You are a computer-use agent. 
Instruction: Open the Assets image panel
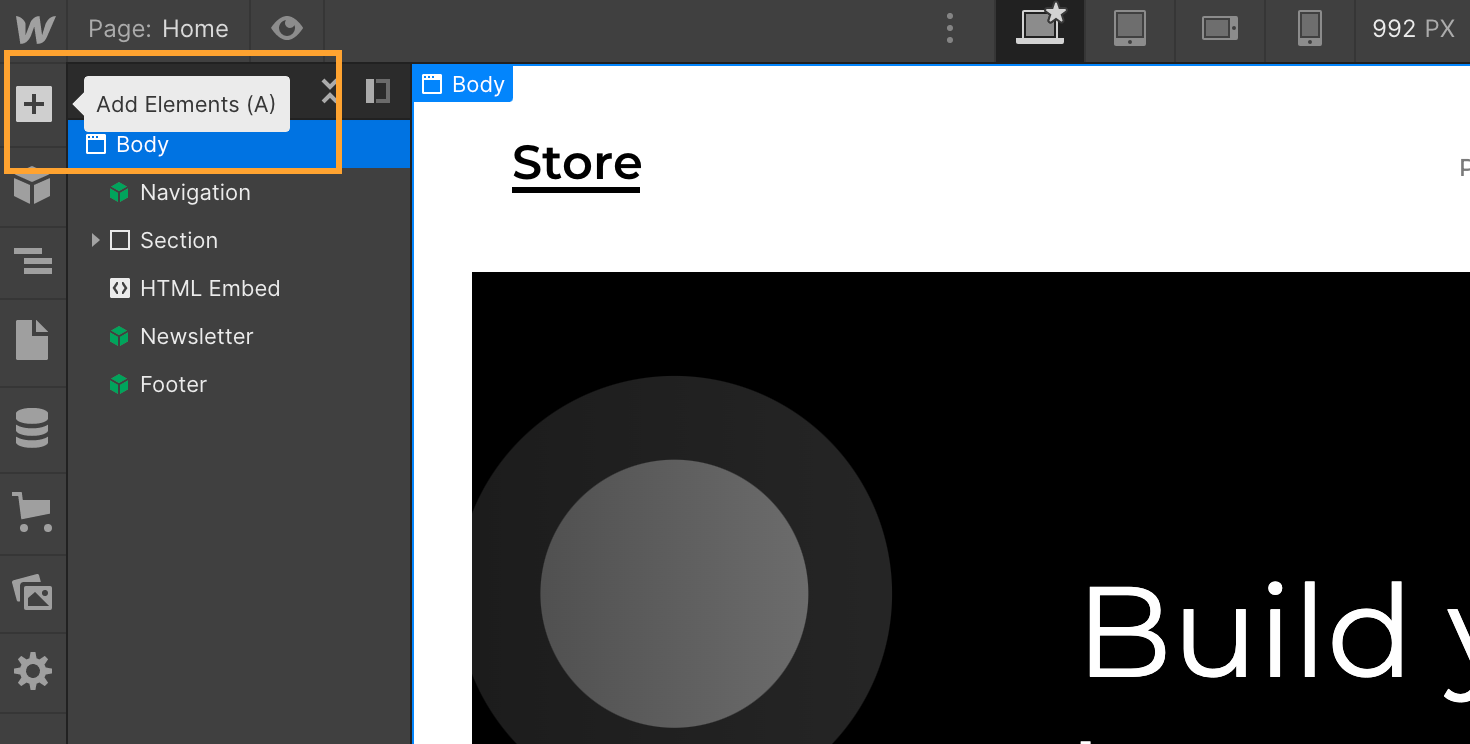(x=33, y=593)
